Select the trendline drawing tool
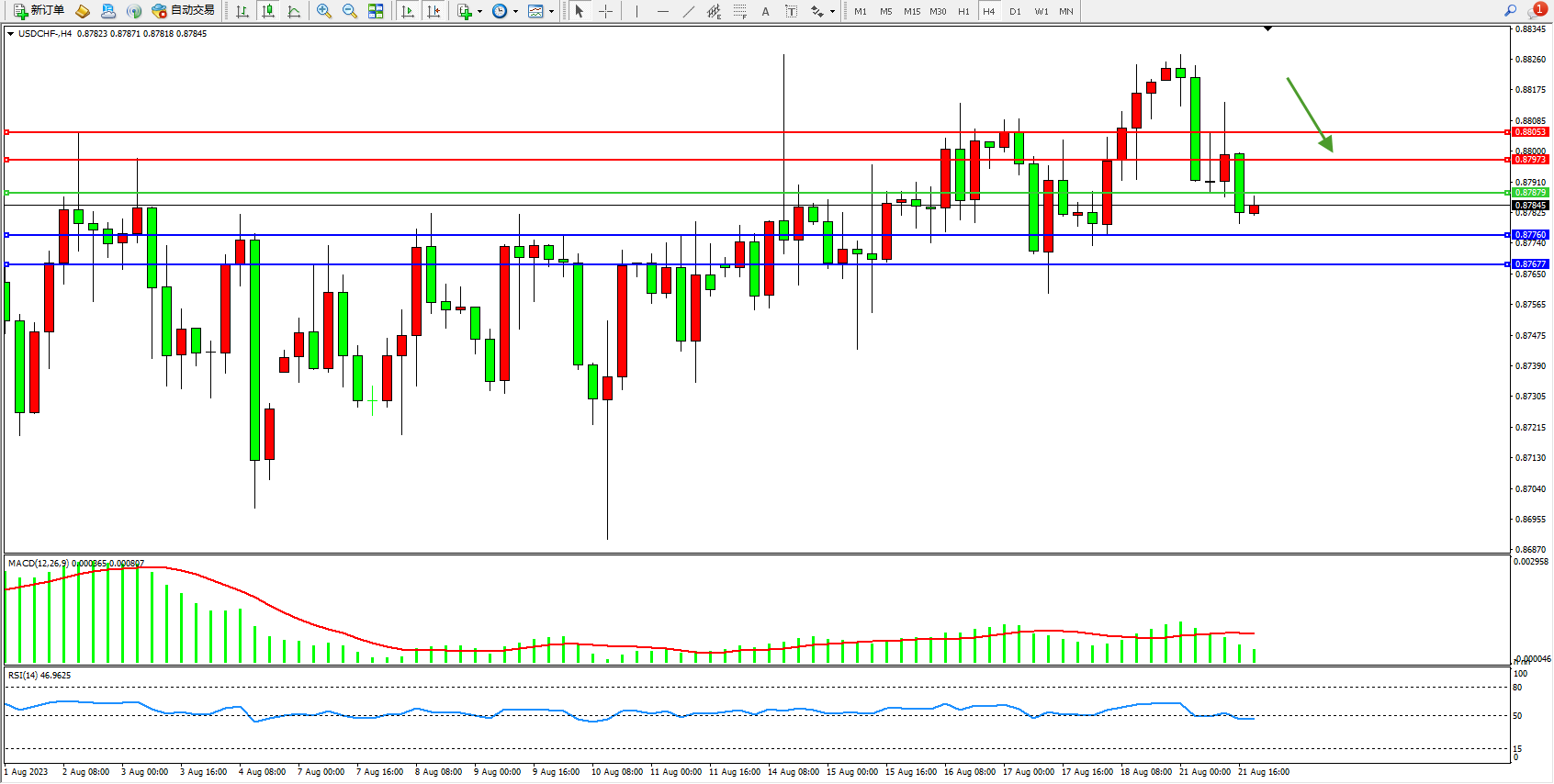This screenshot has width=1554, height=784. [x=689, y=11]
